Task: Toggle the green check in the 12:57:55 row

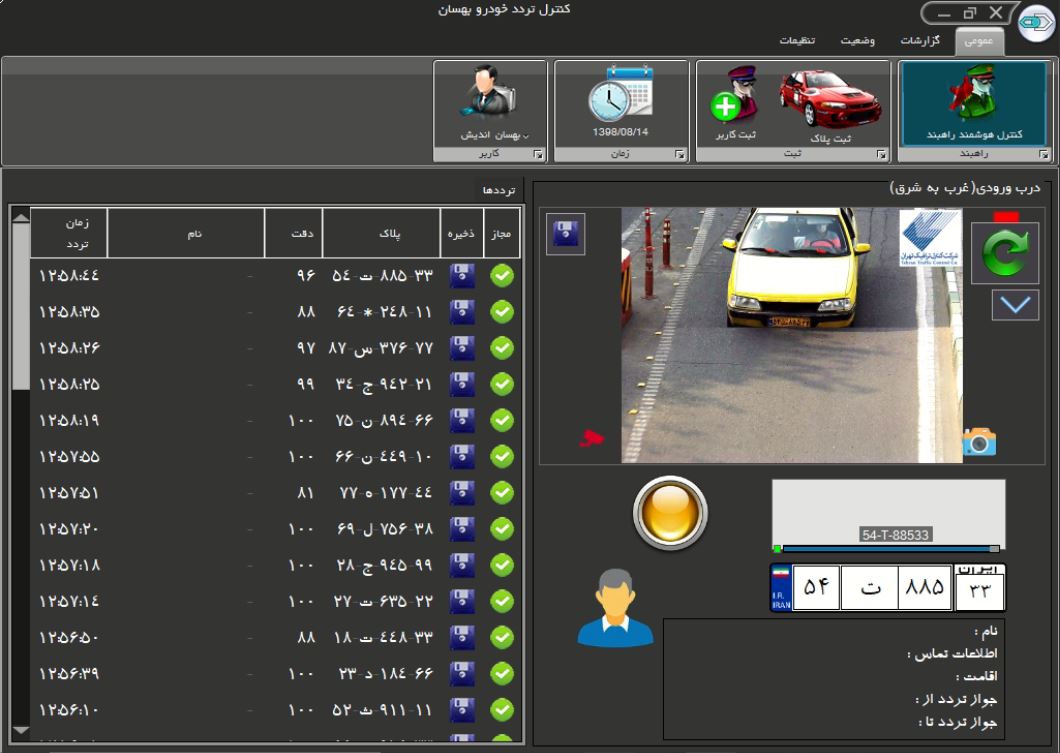Action: coord(503,457)
